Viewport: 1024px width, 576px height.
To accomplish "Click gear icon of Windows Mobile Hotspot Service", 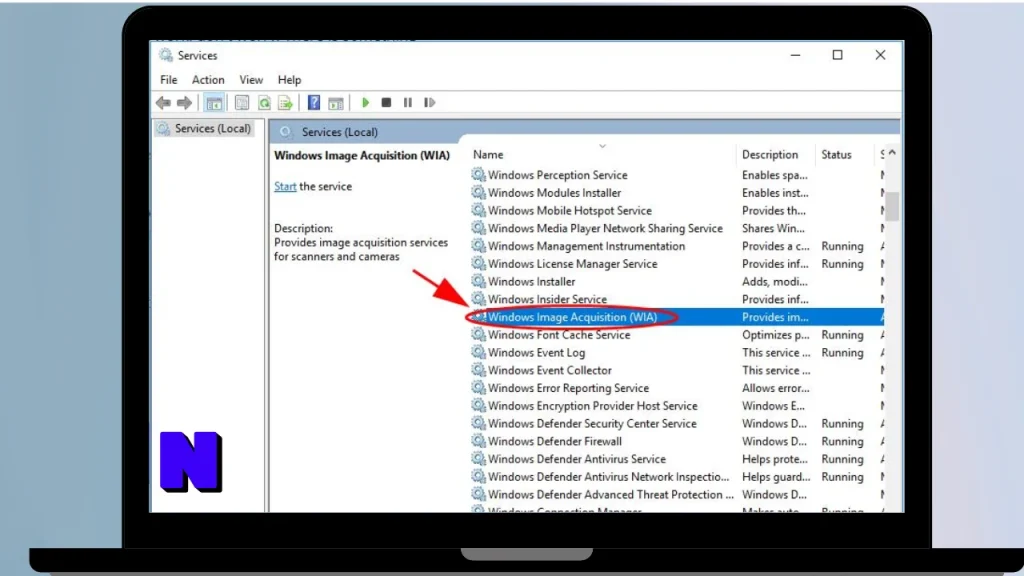I will tap(479, 210).
